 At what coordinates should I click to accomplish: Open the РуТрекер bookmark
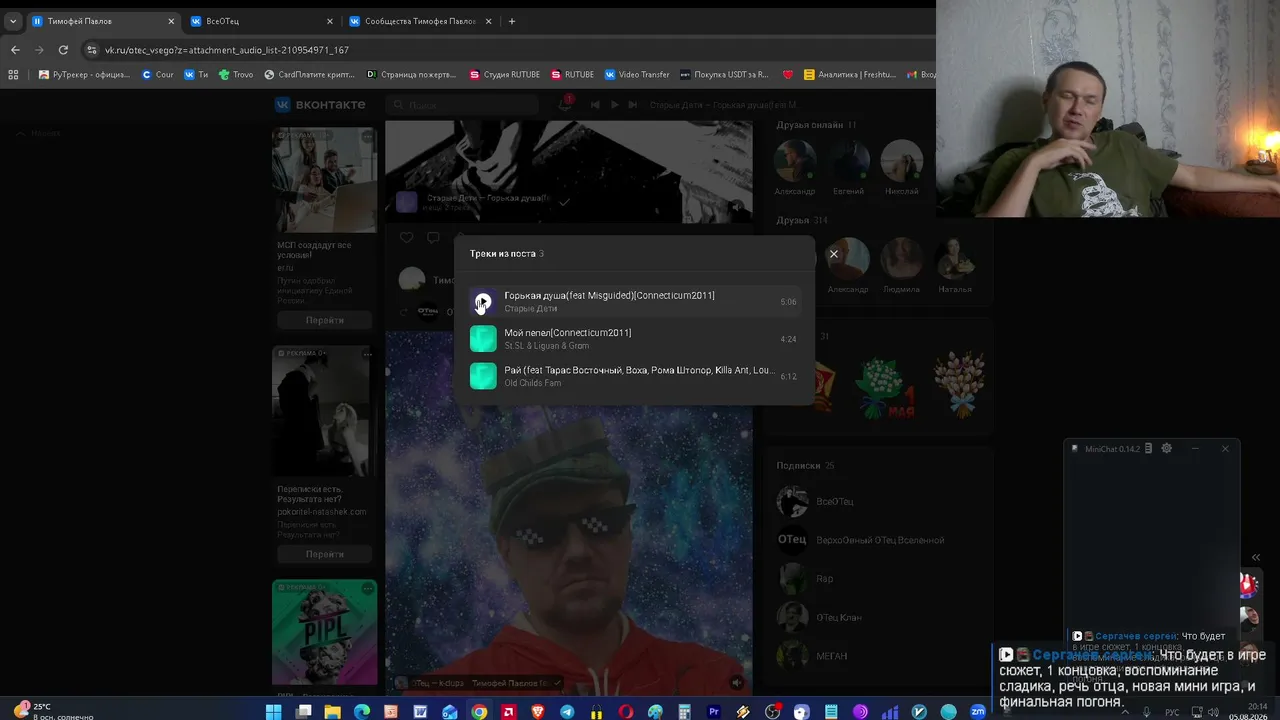pos(84,74)
